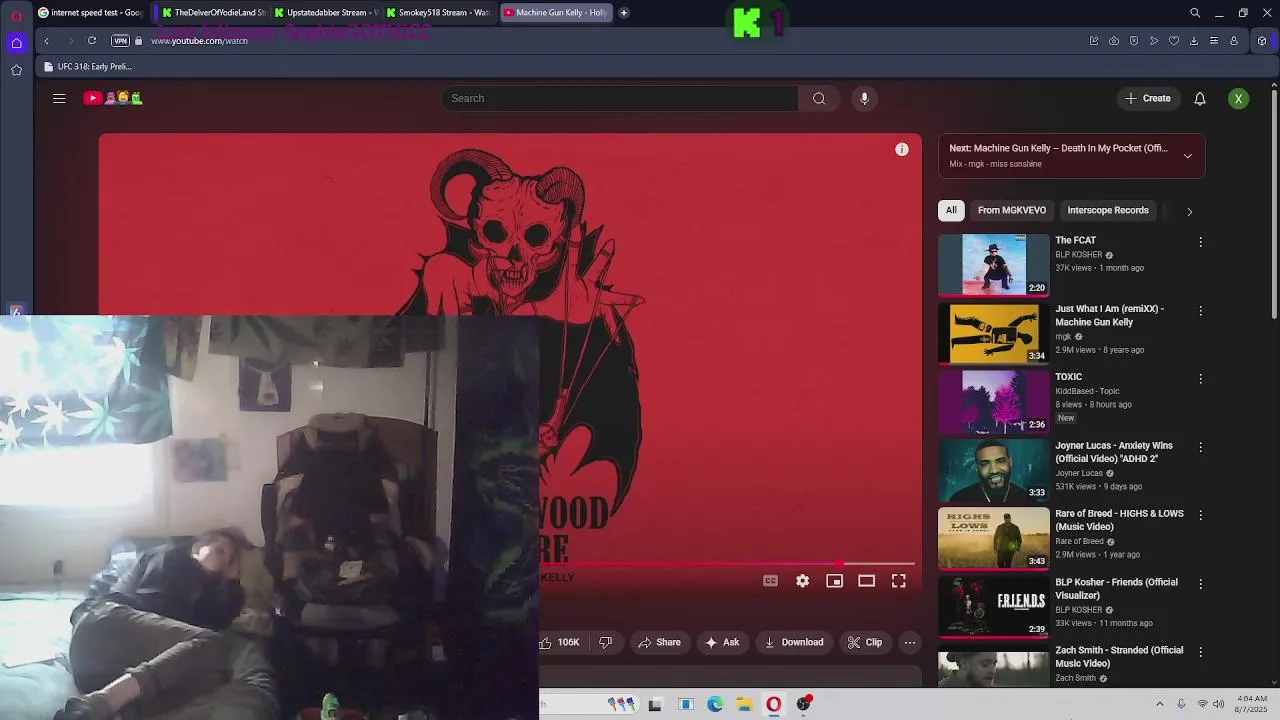
Task: Show more filter chips with the arrow
Action: [x=1189, y=211]
